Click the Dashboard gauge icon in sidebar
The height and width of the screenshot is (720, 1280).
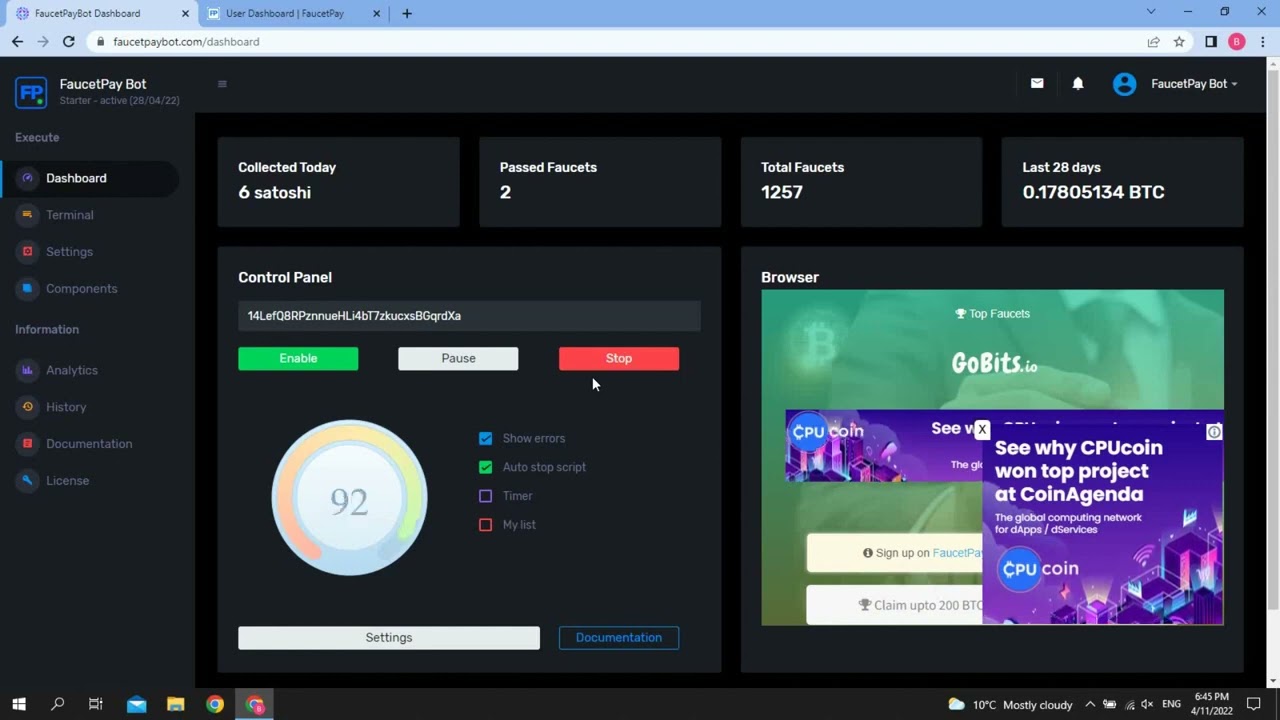coord(27,178)
